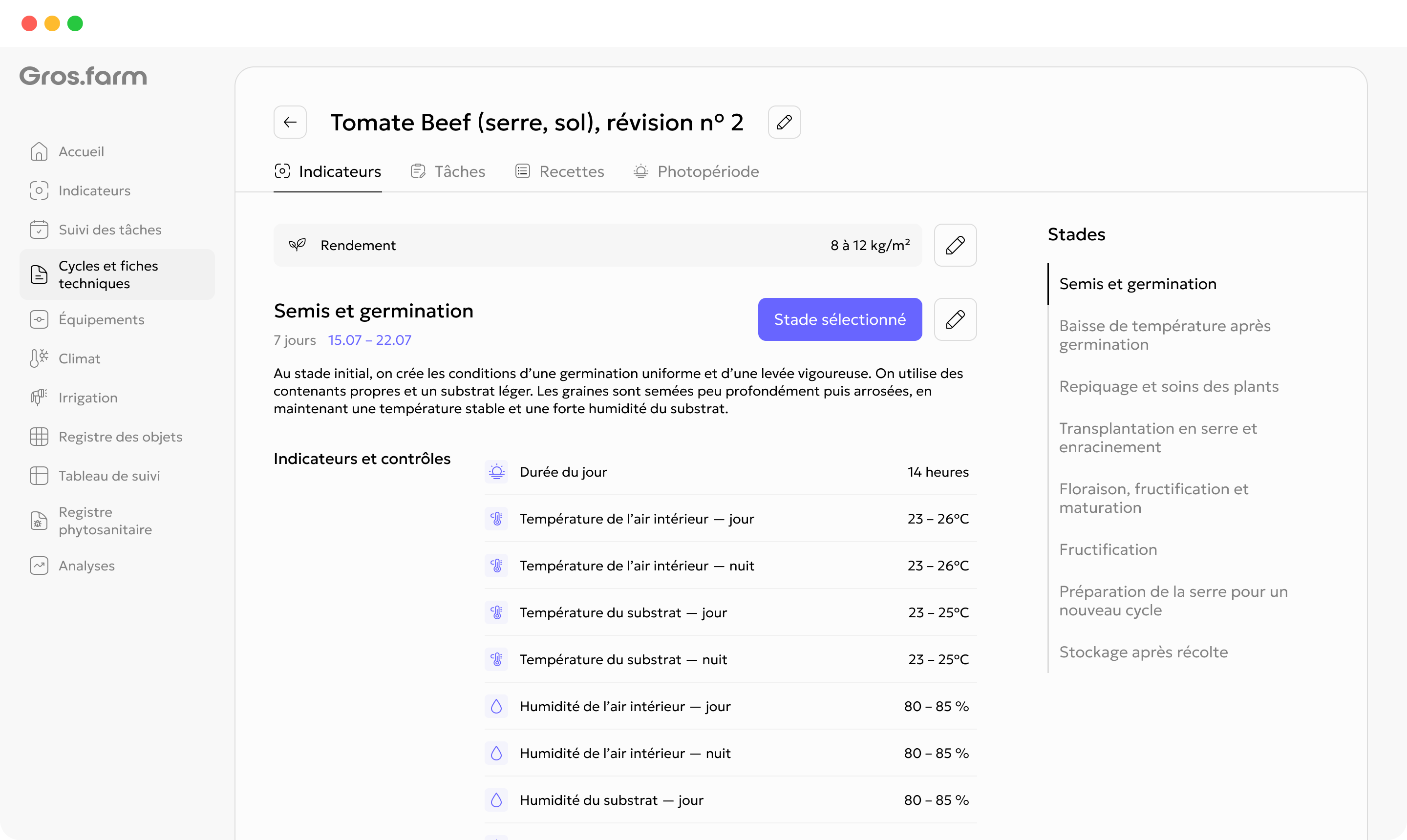Click the Accueil home icon
1407x840 pixels.
coord(39,152)
